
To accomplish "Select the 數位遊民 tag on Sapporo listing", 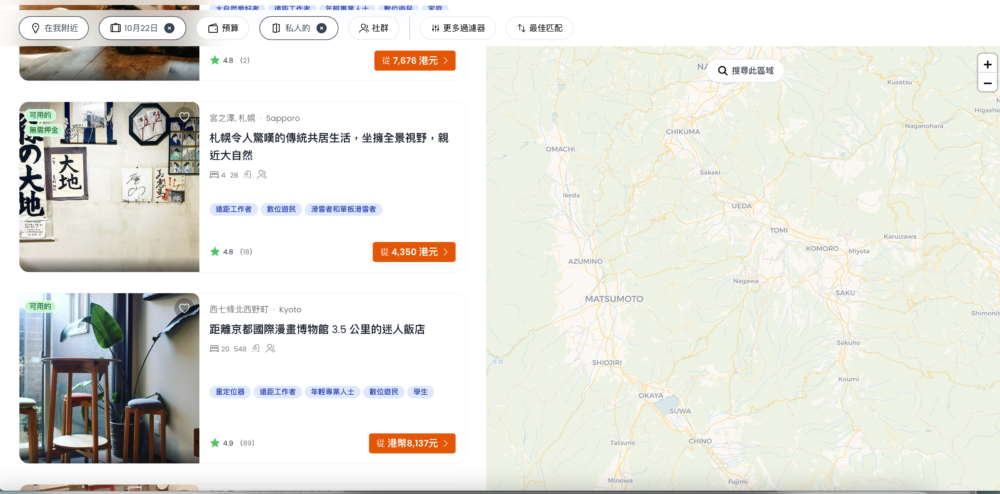I will tap(280, 210).
